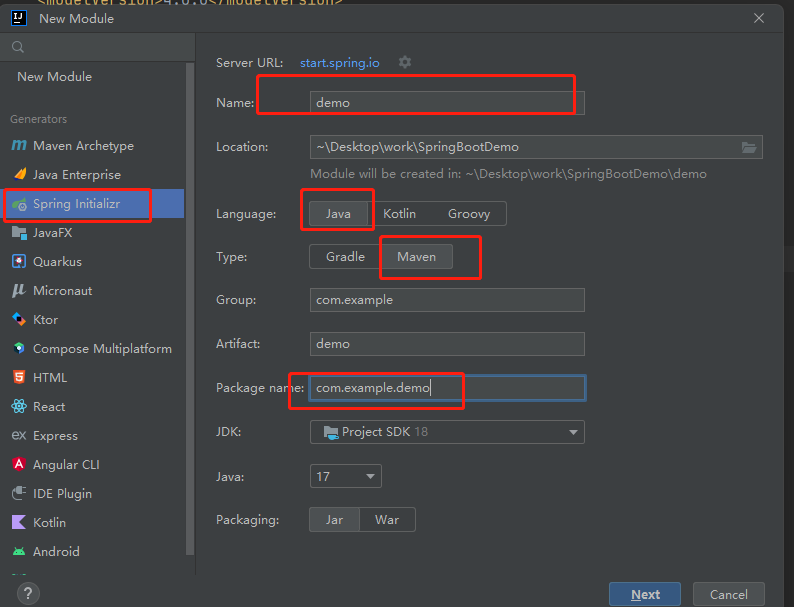Screen dimensions: 794x607
Task: Browse location using the folder icon
Action: pyautogui.click(x=749, y=147)
